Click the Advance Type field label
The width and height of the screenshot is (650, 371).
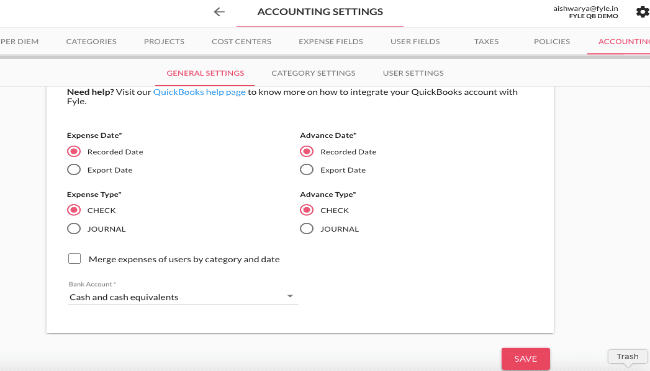(328, 194)
